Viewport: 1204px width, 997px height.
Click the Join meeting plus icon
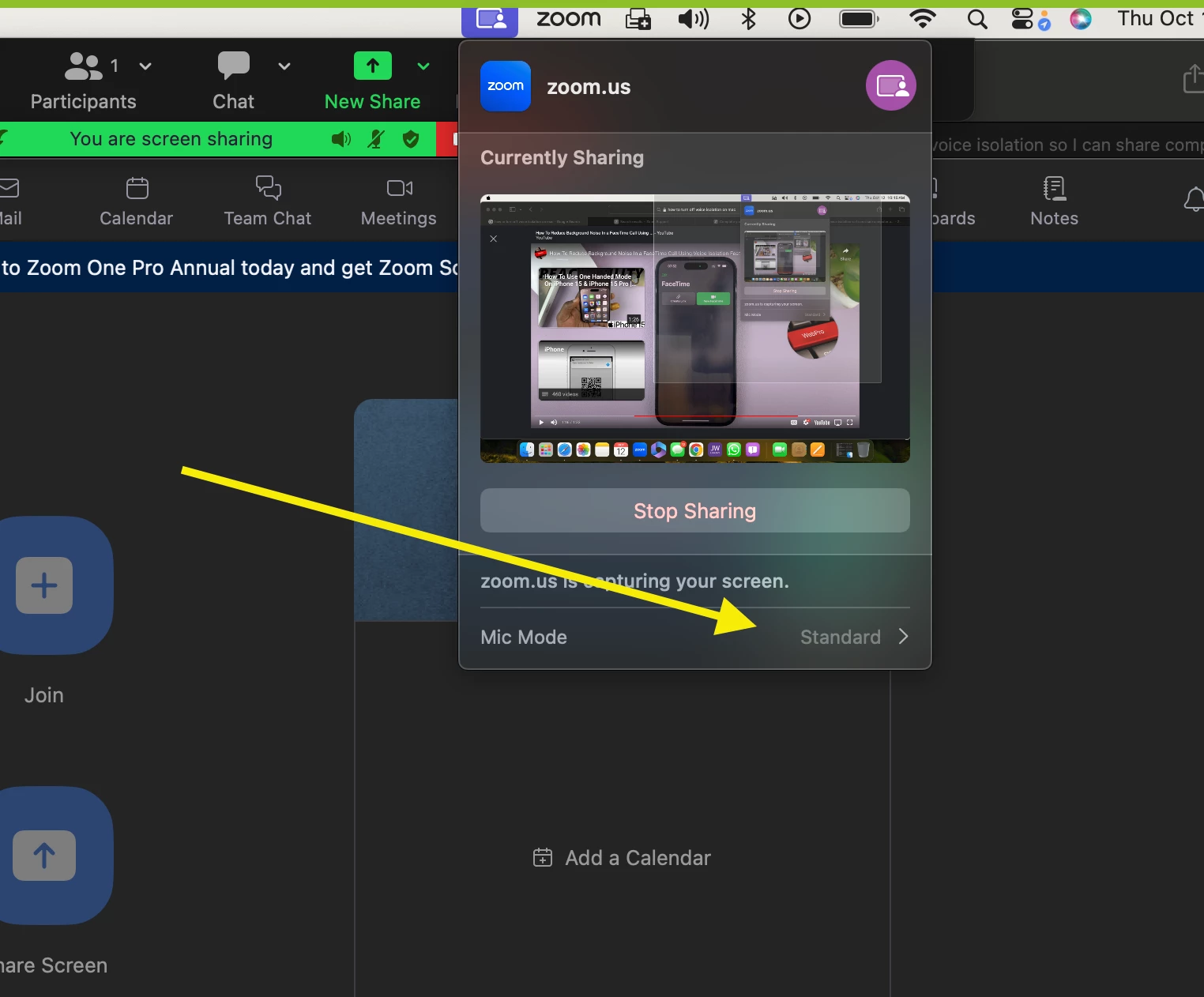coord(44,585)
